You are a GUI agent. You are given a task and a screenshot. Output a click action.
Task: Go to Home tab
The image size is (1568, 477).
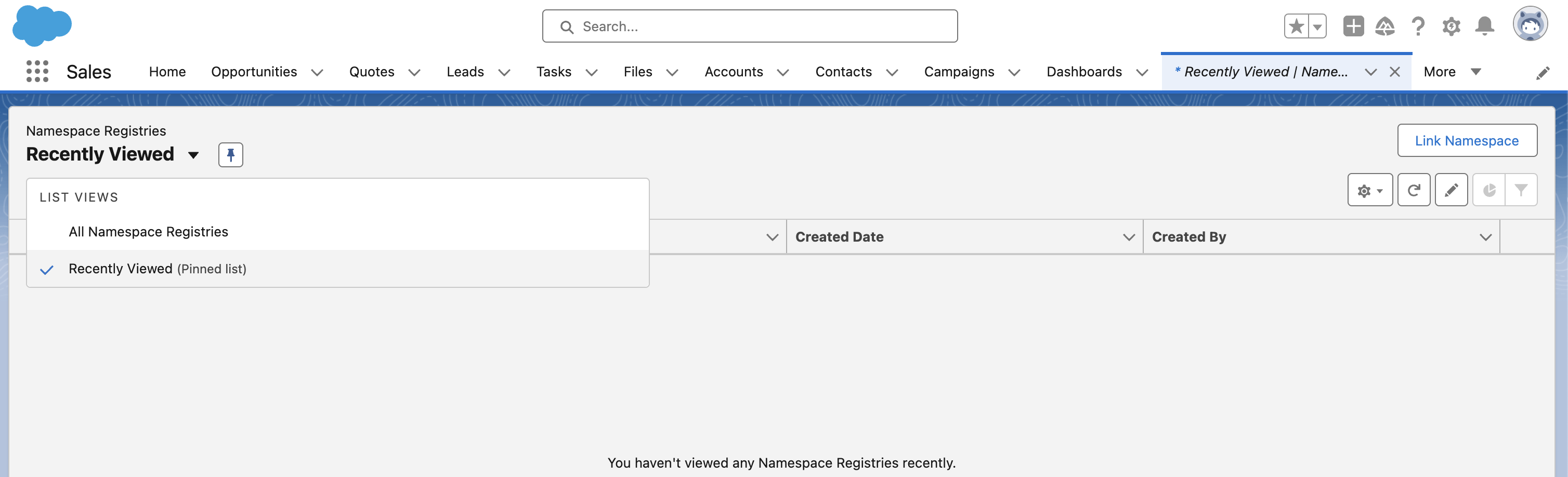(167, 72)
